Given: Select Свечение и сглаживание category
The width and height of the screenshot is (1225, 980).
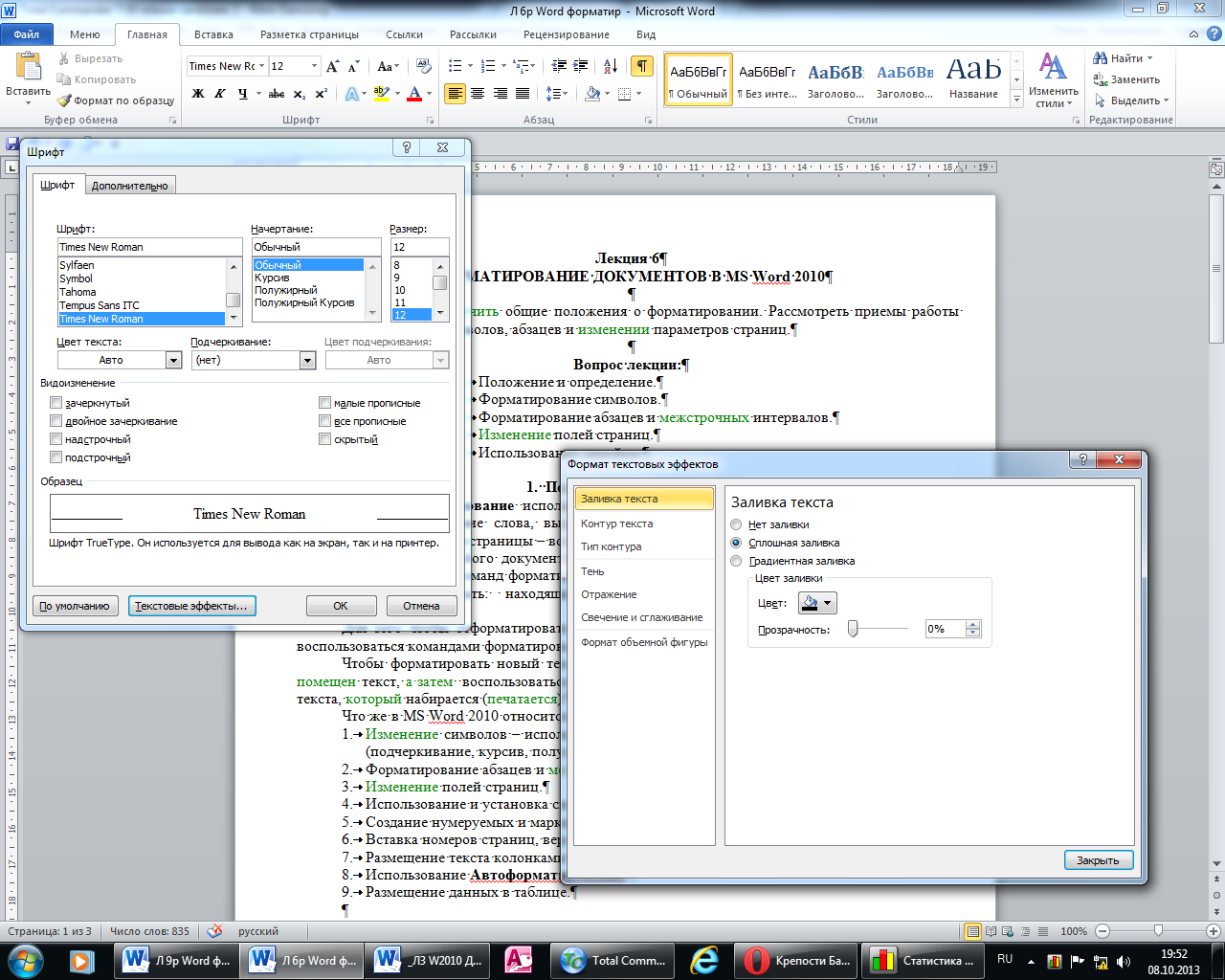Looking at the screenshot, I should pyautogui.click(x=645, y=617).
